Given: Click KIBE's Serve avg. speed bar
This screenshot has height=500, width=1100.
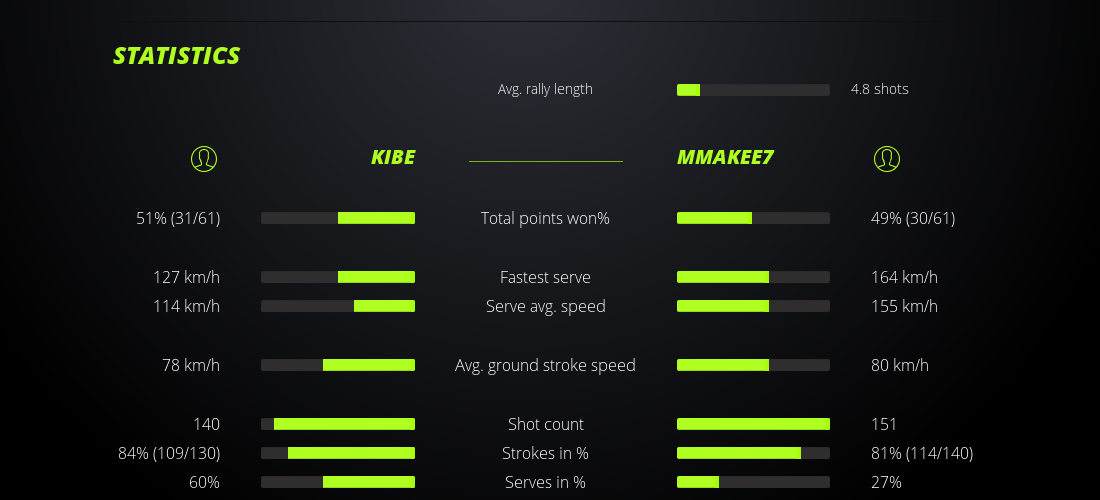Looking at the screenshot, I should point(338,306).
